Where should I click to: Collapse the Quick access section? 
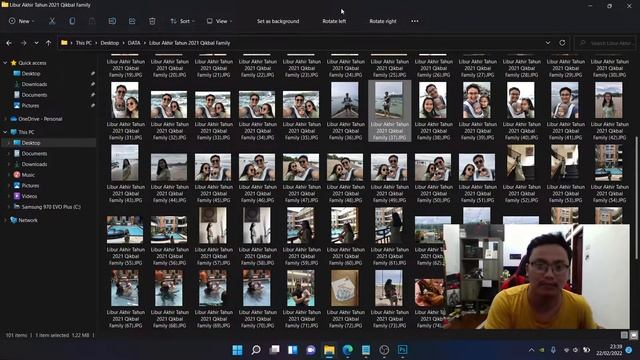coord(5,63)
